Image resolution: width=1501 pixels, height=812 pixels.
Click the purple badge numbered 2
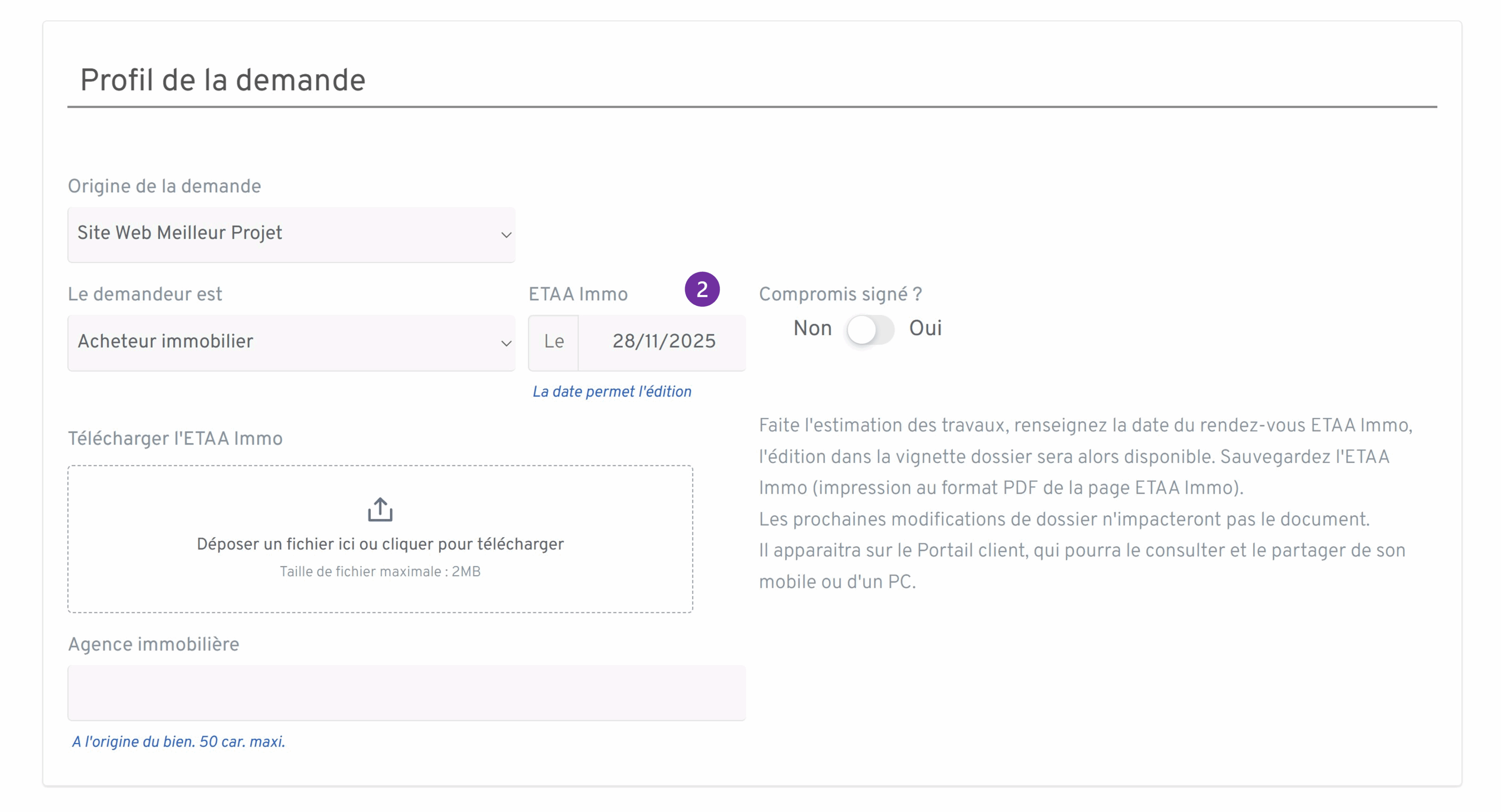702,289
